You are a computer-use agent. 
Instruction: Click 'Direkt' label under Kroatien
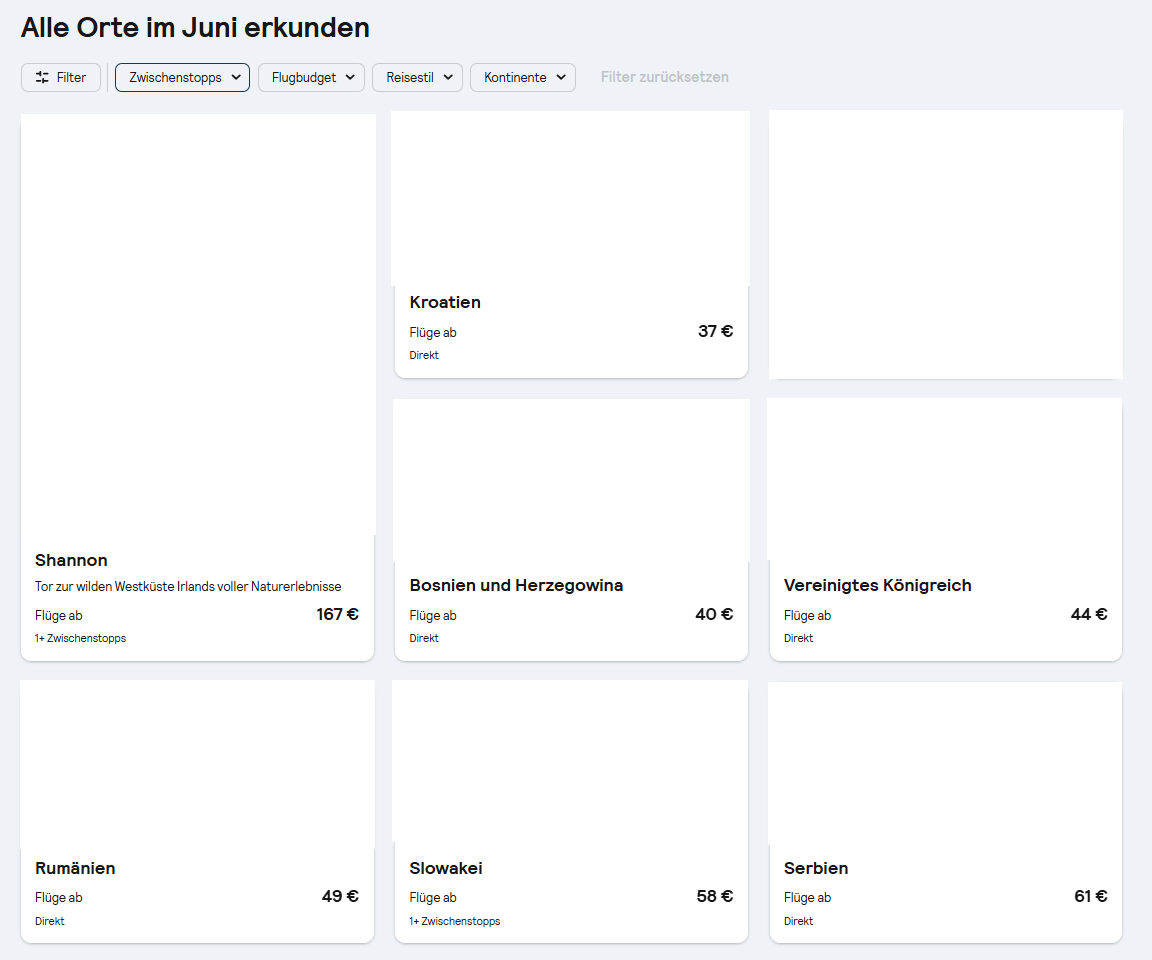(x=424, y=356)
